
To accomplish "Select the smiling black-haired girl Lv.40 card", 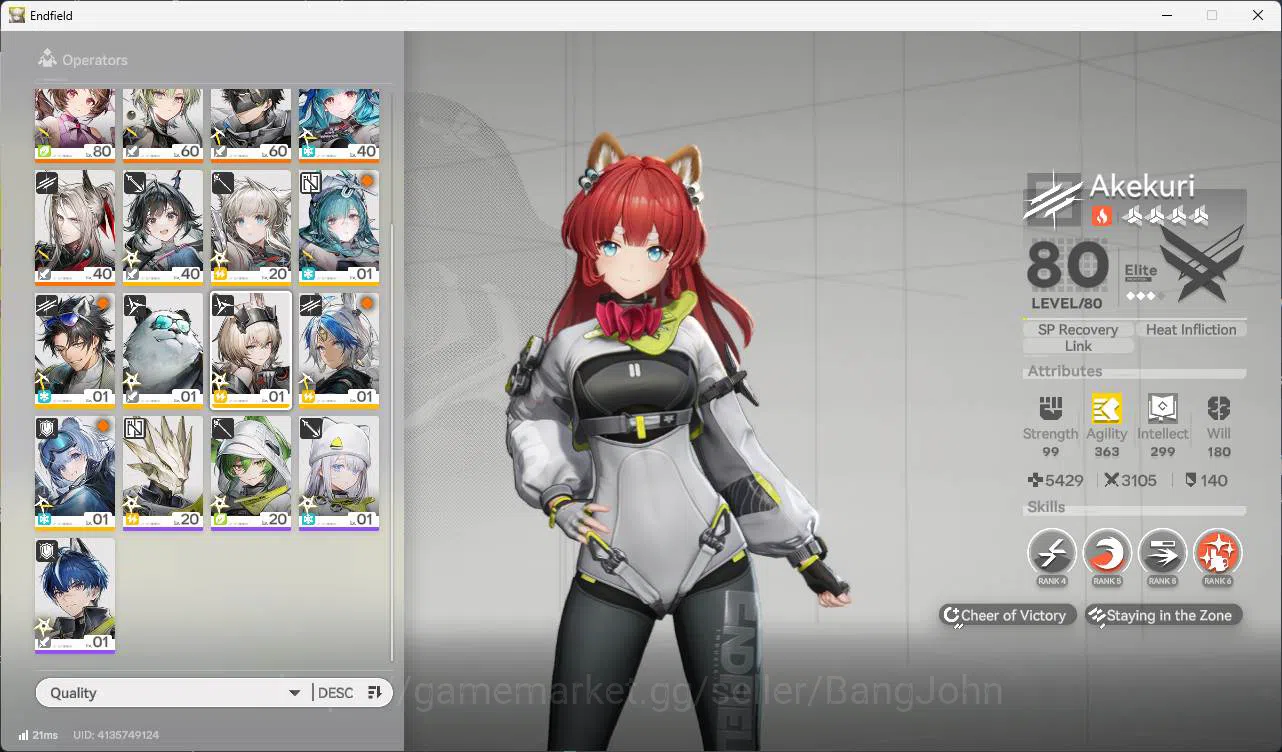I will [163, 228].
